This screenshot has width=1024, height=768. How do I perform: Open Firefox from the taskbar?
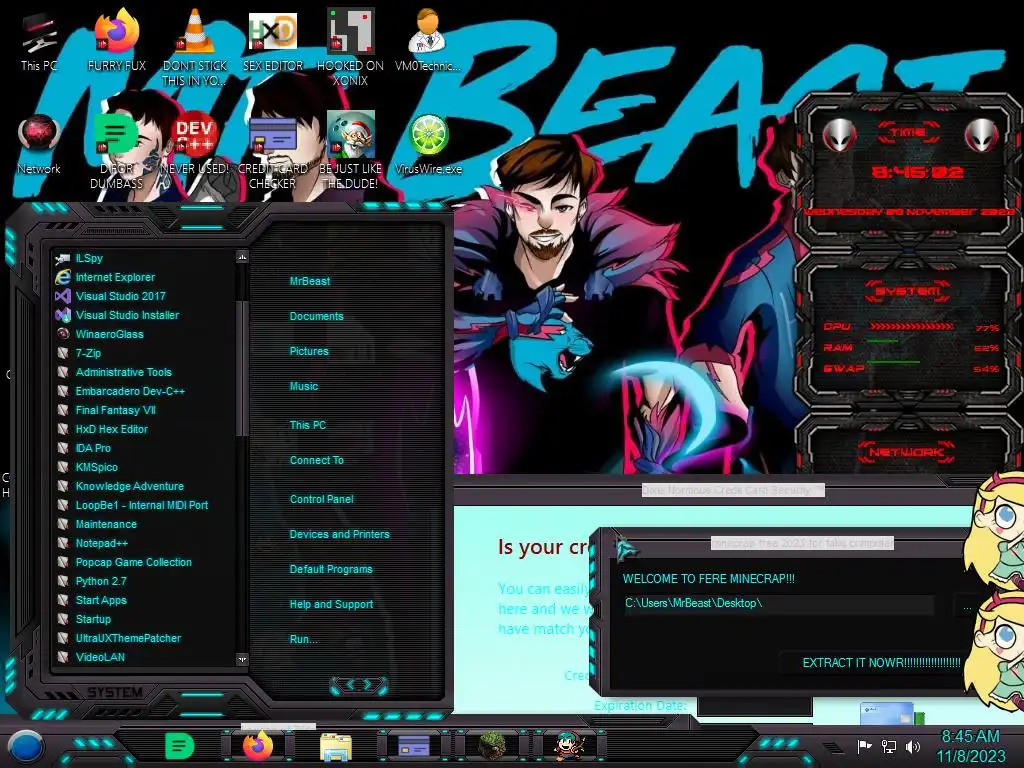[258, 746]
